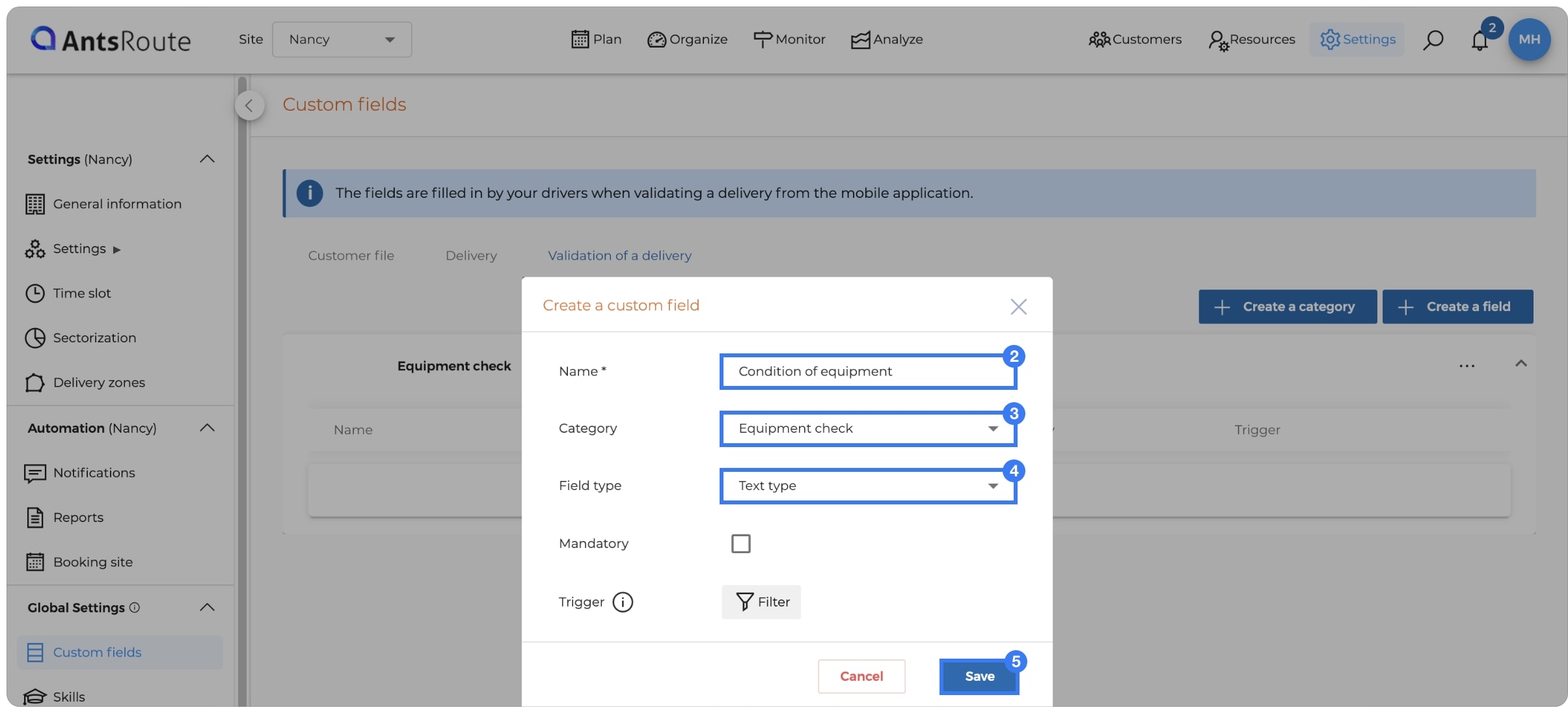The width and height of the screenshot is (1568, 712).
Task: Click the Global Settings info icon
Action: [135, 607]
